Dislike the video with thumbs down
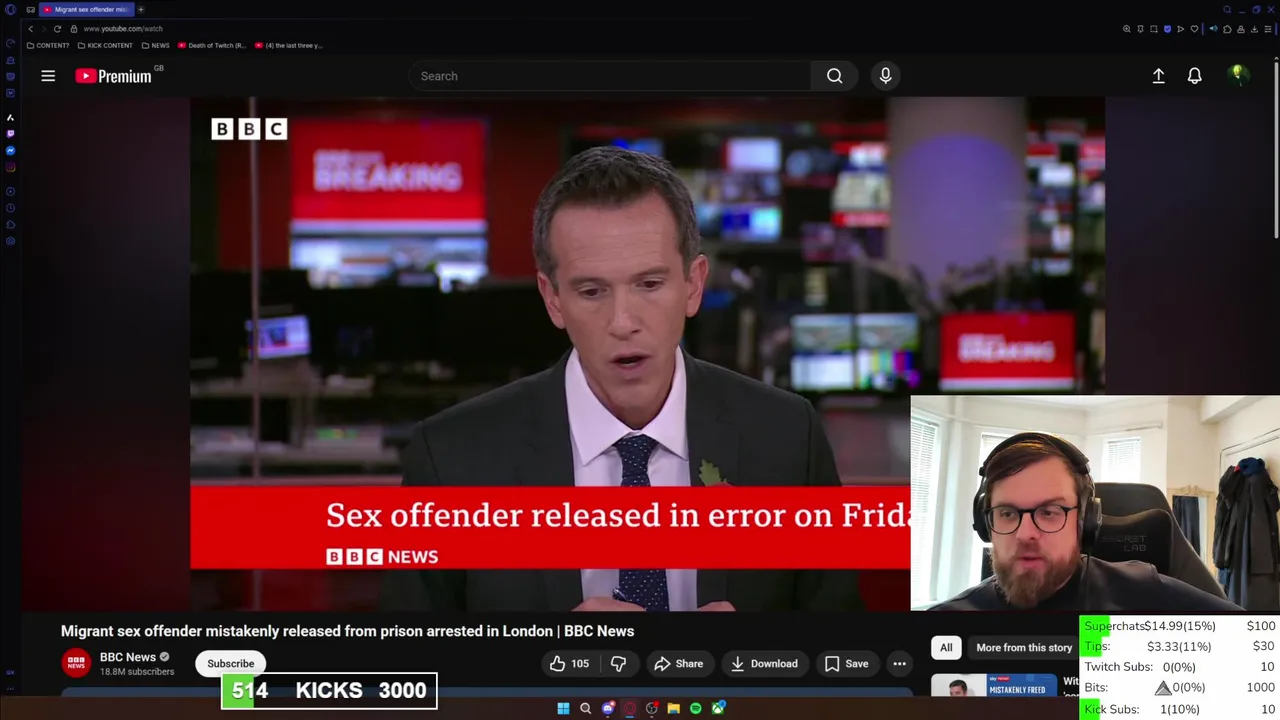 click(618, 663)
